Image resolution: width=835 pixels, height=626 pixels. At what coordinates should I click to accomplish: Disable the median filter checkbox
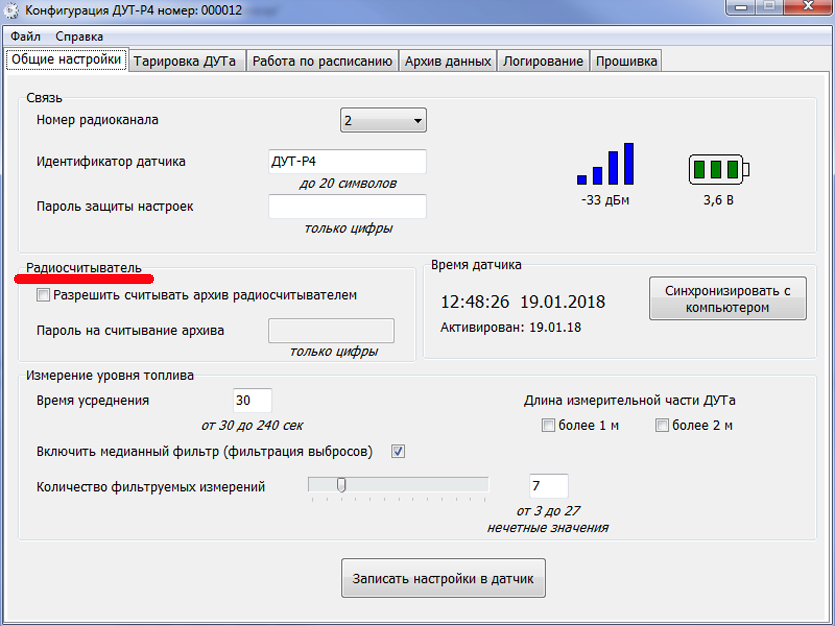[398, 451]
